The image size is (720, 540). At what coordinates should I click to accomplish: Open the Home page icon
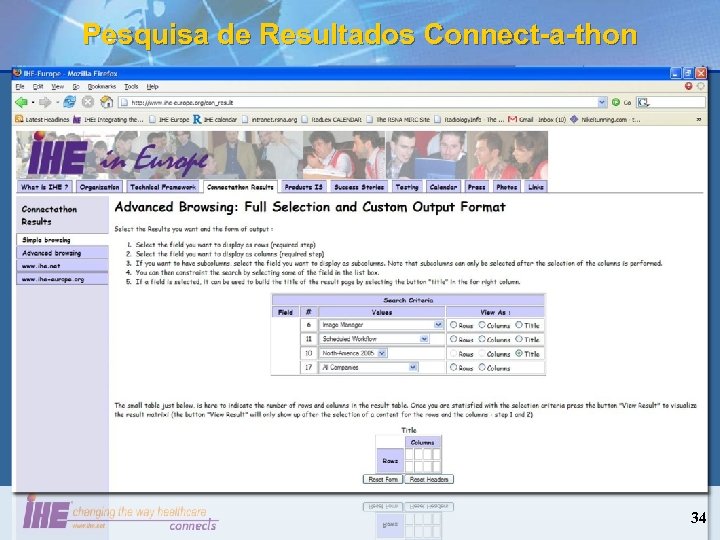click(x=107, y=101)
